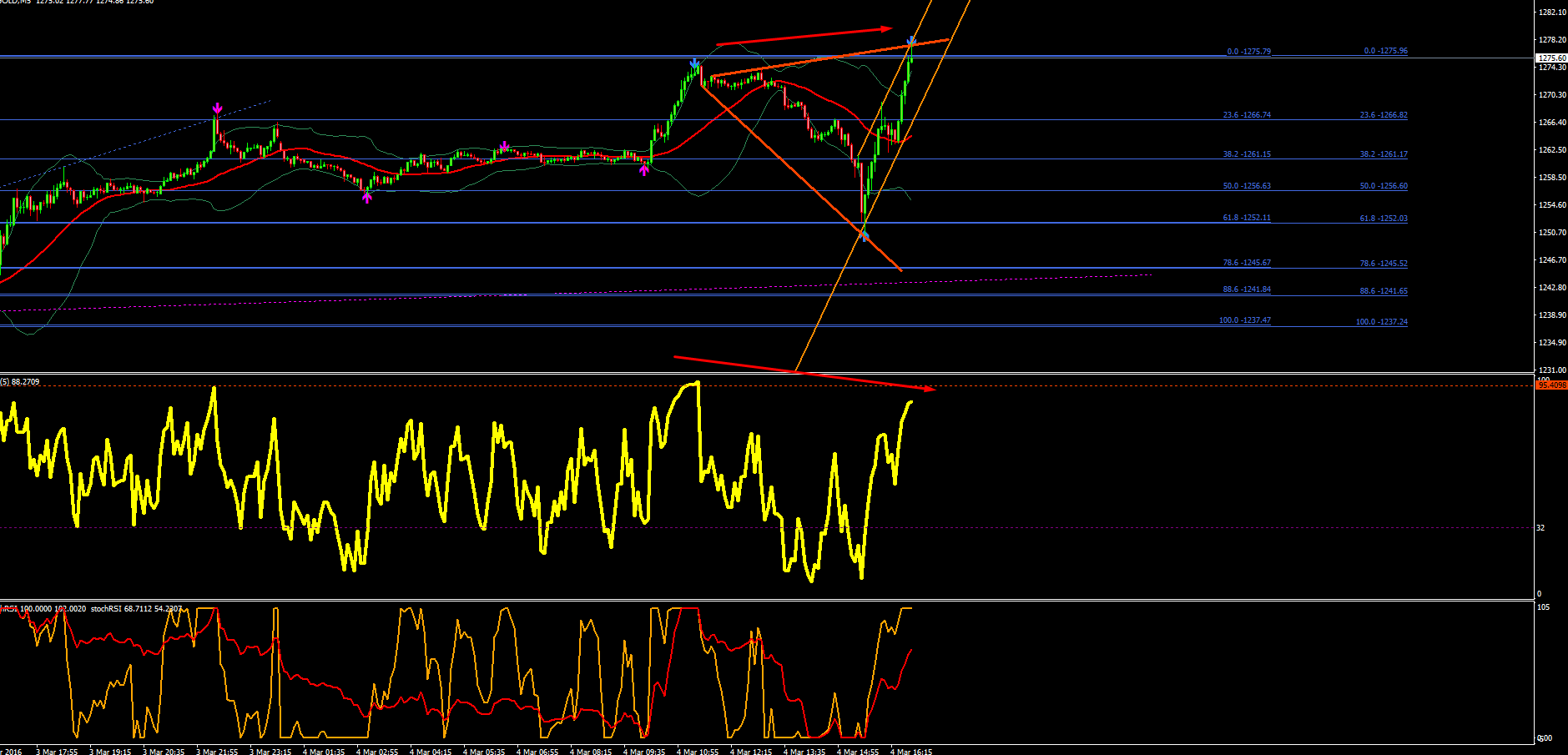
Task: Click the 4 Mar 05:35 time label
Action: (x=484, y=752)
